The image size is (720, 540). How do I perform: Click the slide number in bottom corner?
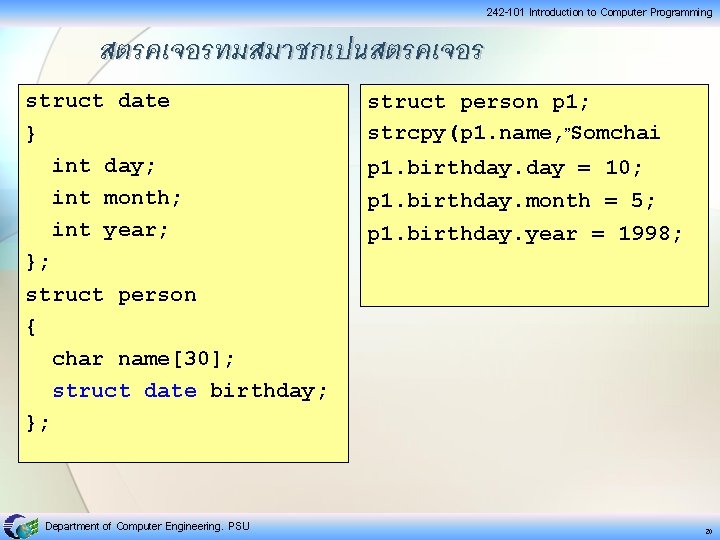(709, 532)
